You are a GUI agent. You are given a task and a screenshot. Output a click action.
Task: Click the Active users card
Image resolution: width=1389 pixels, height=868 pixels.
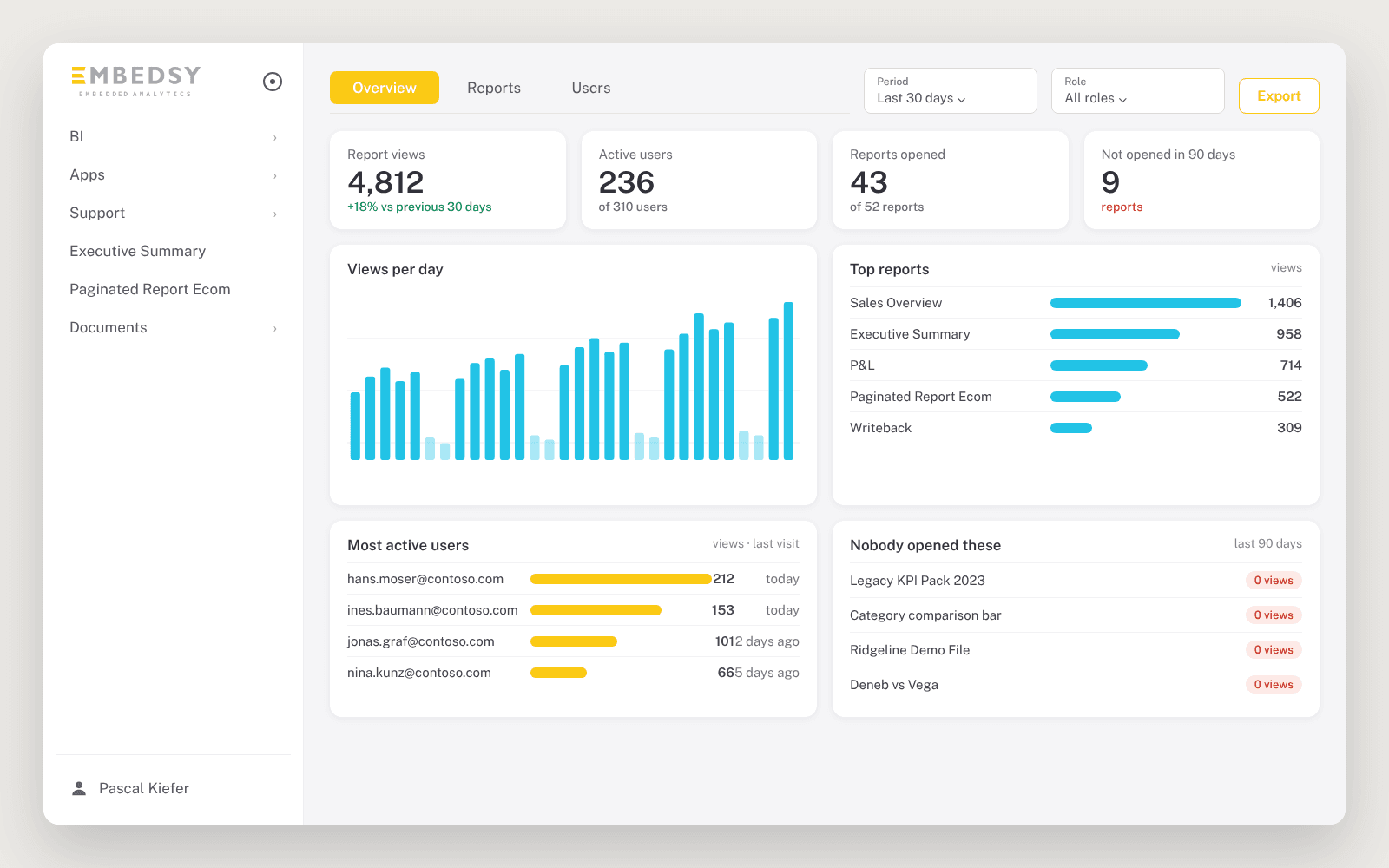pos(699,181)
